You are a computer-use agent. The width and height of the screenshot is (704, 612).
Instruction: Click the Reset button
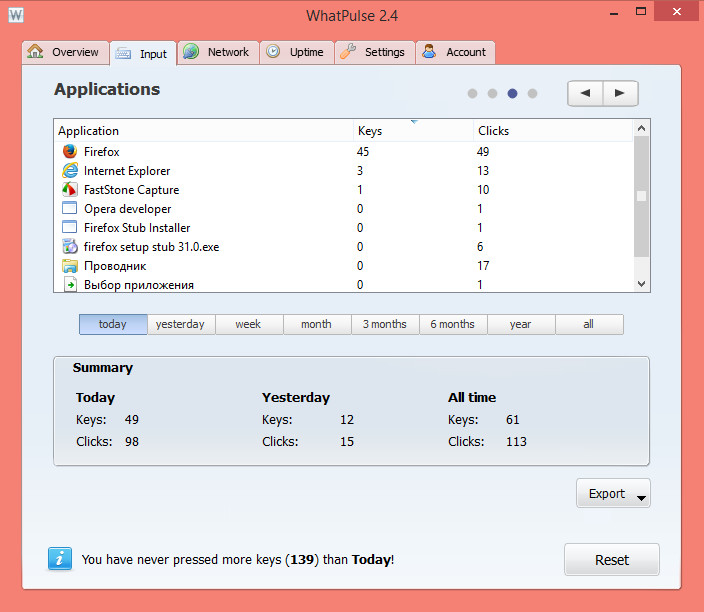coord(612,559)
